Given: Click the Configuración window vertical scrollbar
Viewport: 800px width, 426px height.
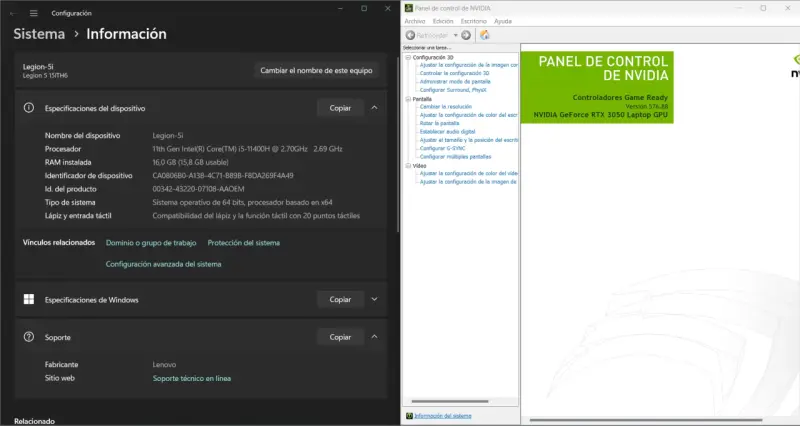Looking at the screenshot, I should (x=397, y=144).
